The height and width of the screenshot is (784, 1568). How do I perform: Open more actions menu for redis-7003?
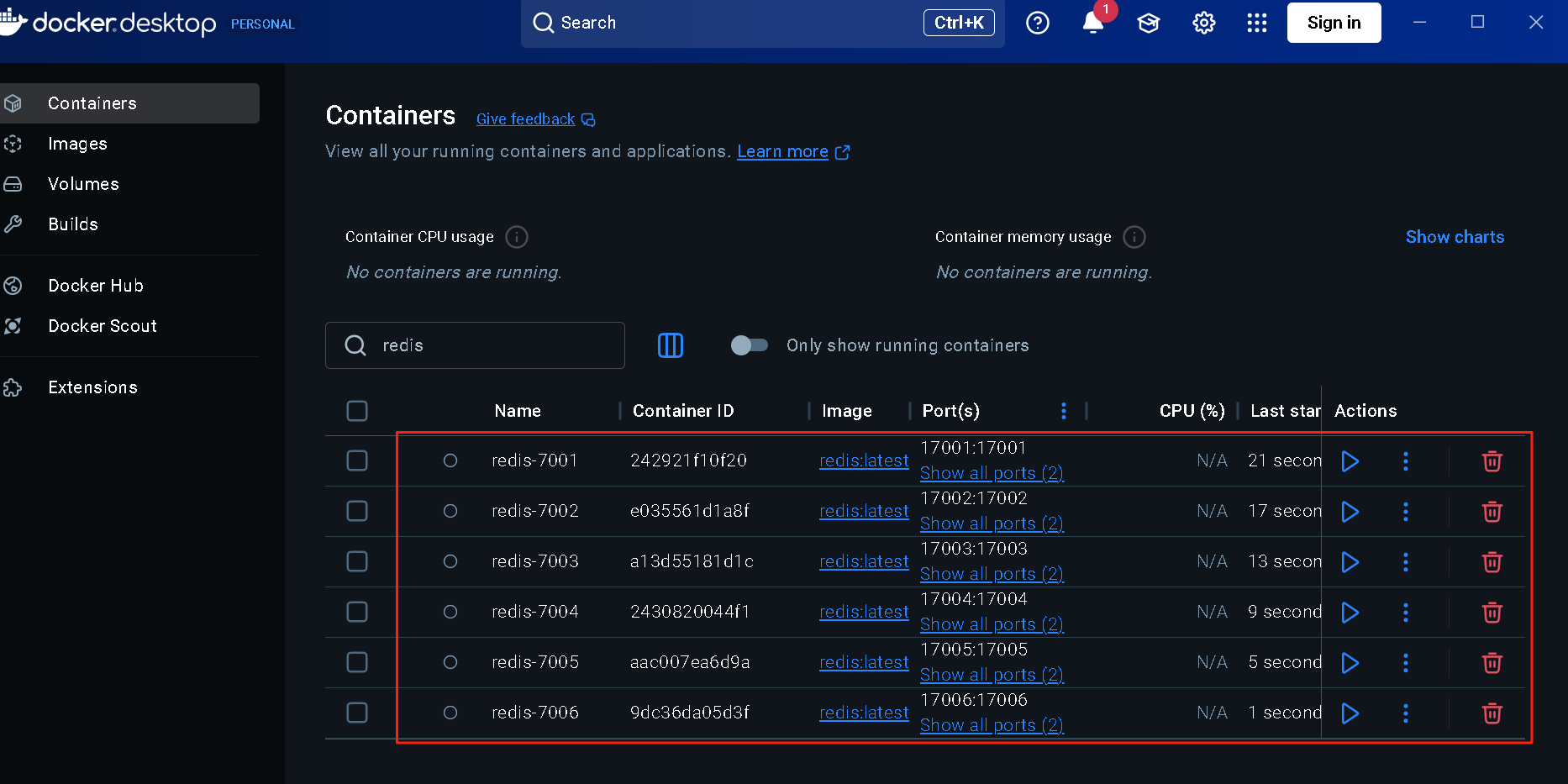pos(1406,562)
